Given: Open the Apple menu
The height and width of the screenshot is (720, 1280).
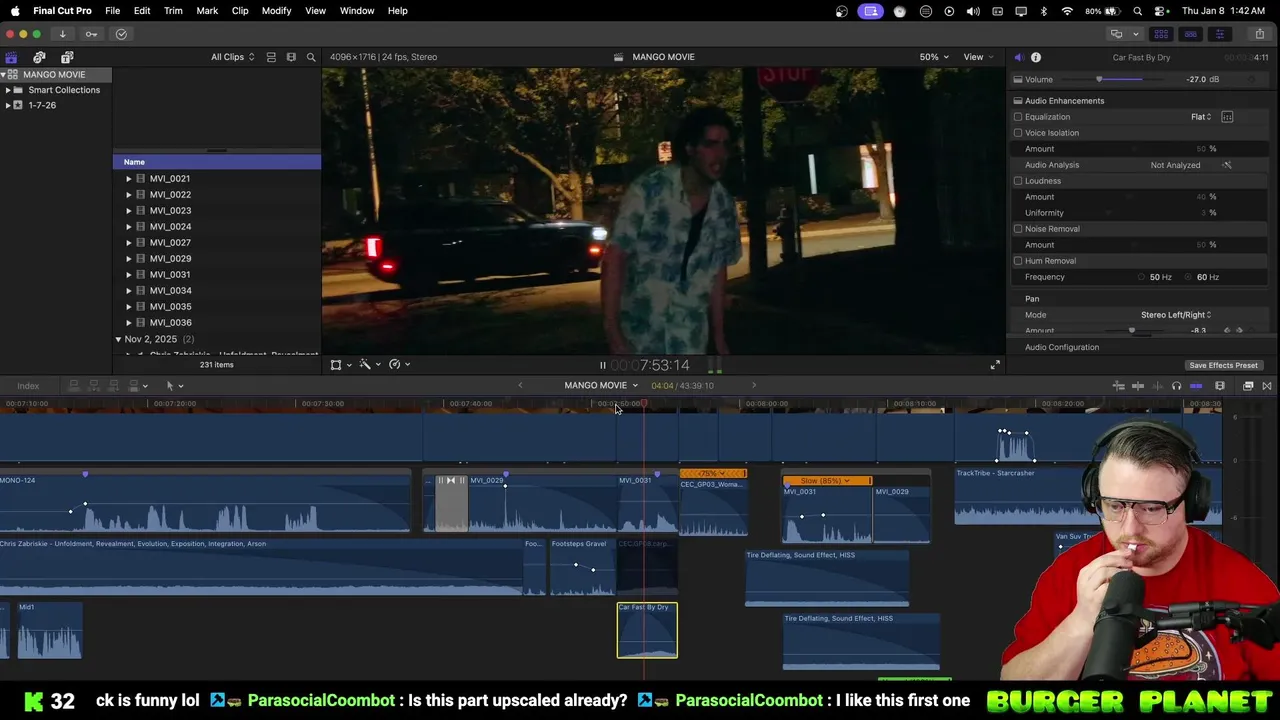Looking at the screenshot, I should [14, 10].
